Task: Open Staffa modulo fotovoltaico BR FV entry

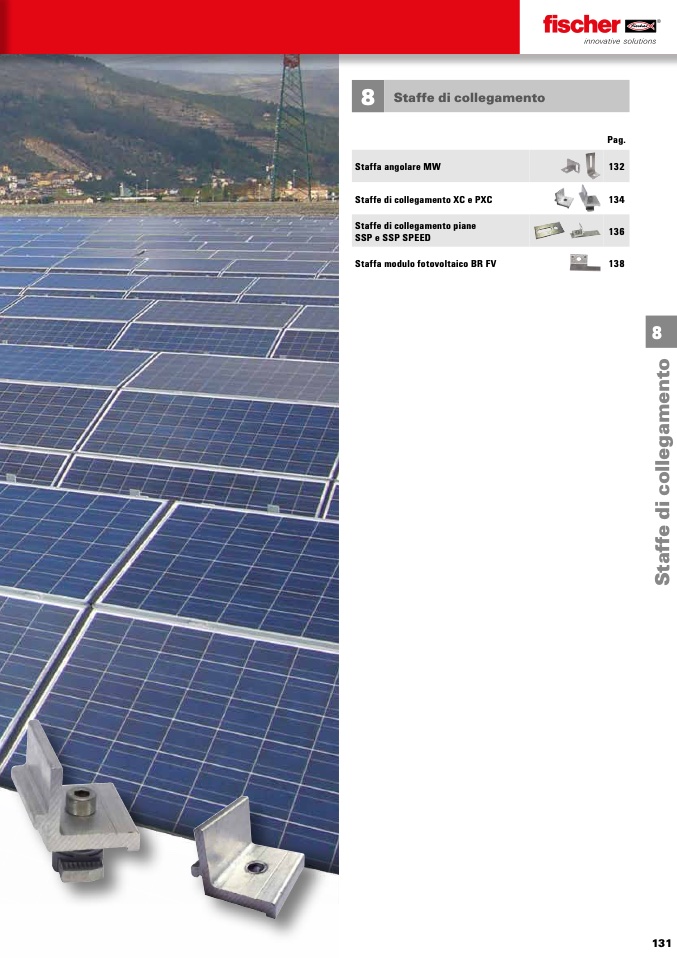Action: click(x=425, y=264)
